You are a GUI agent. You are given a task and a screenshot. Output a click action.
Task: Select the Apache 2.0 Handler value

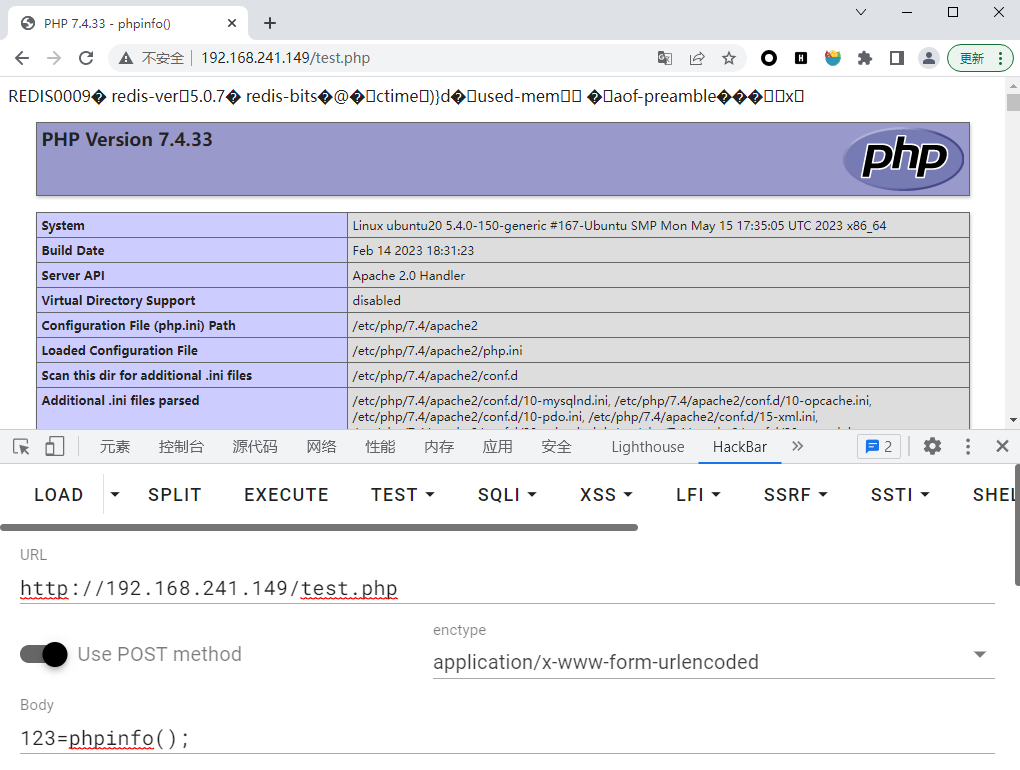click(409, 276)
